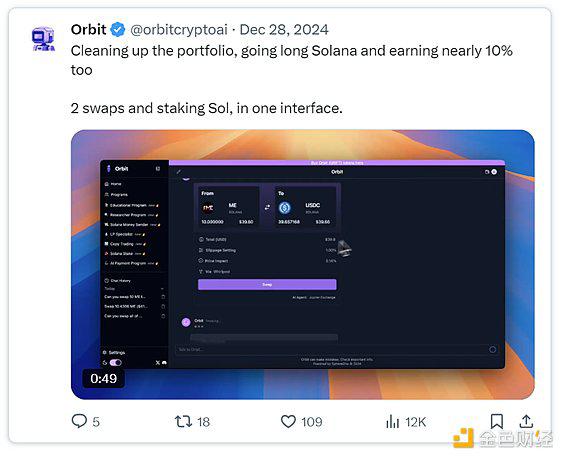Open the share upload icon

pos(526,421)
